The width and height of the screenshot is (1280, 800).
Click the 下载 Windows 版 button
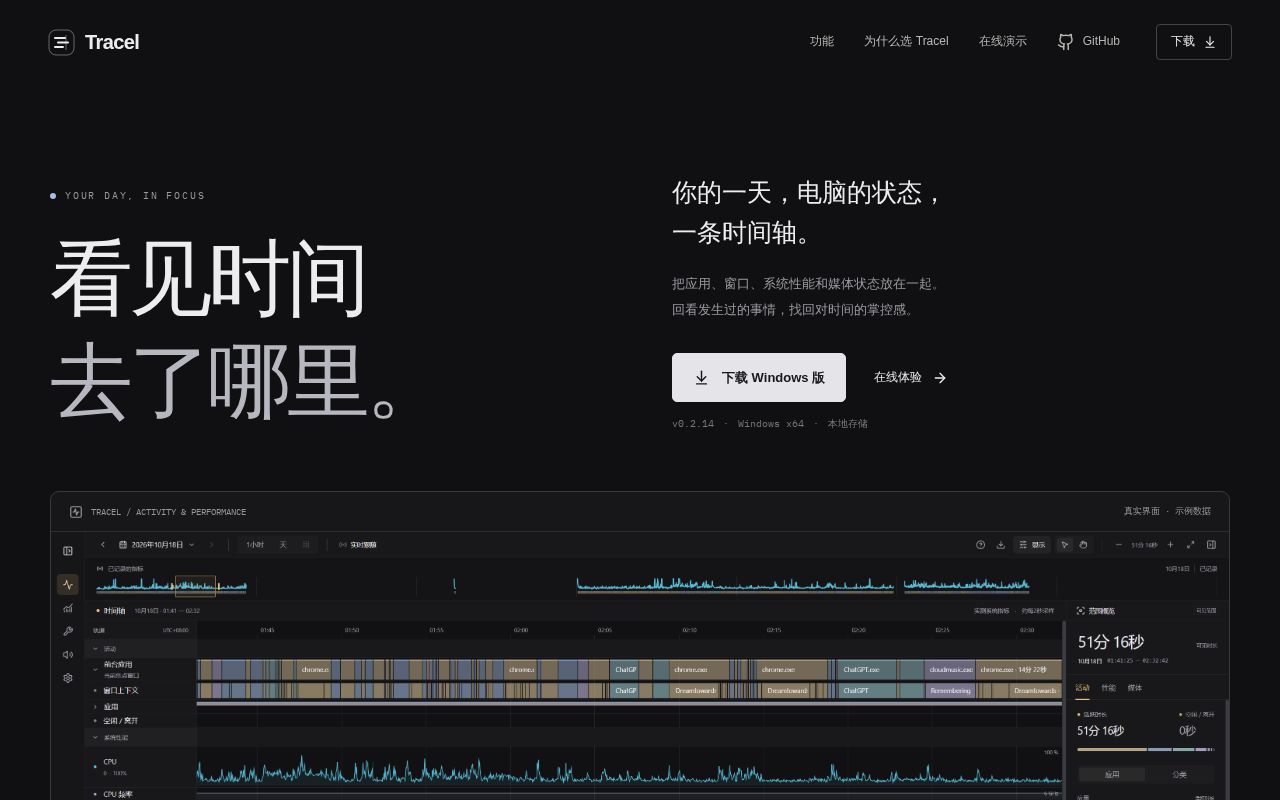[x=759, y=377]
